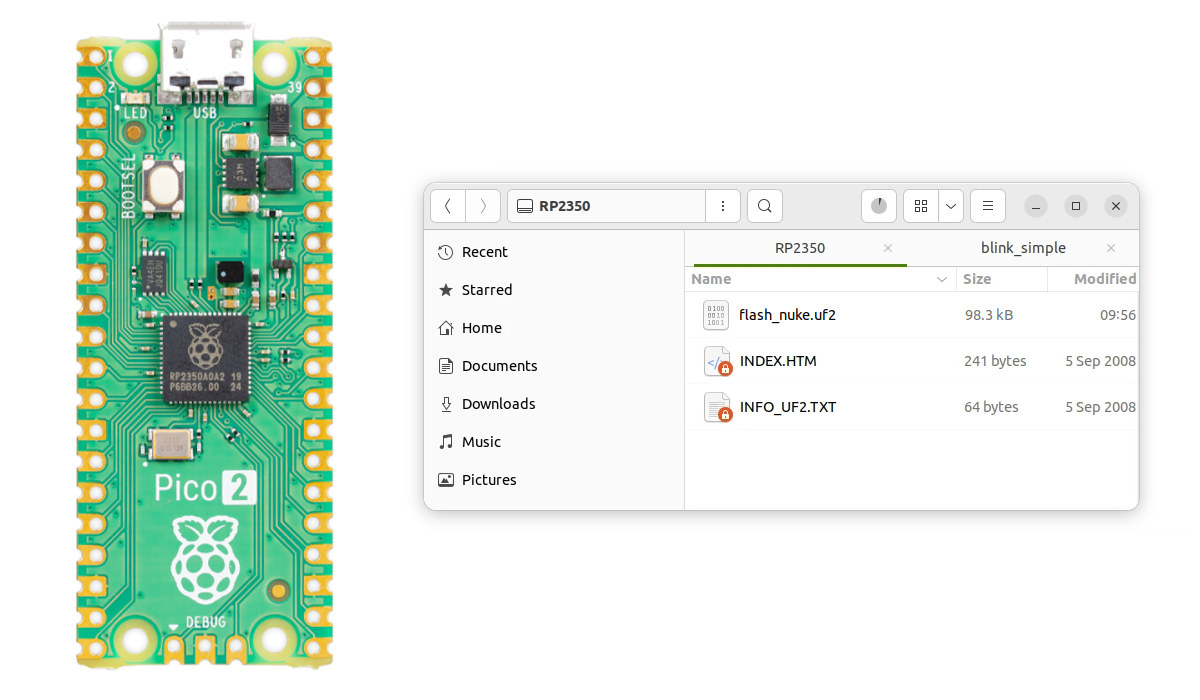Click the 09:56 modified time
1200x700 pixels.
[1118, 315]
